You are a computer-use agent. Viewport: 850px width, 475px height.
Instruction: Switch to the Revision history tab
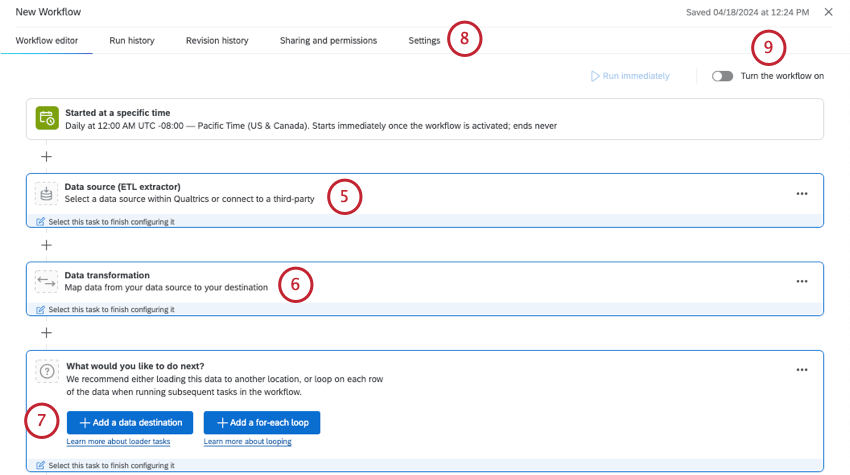point(217,41)
